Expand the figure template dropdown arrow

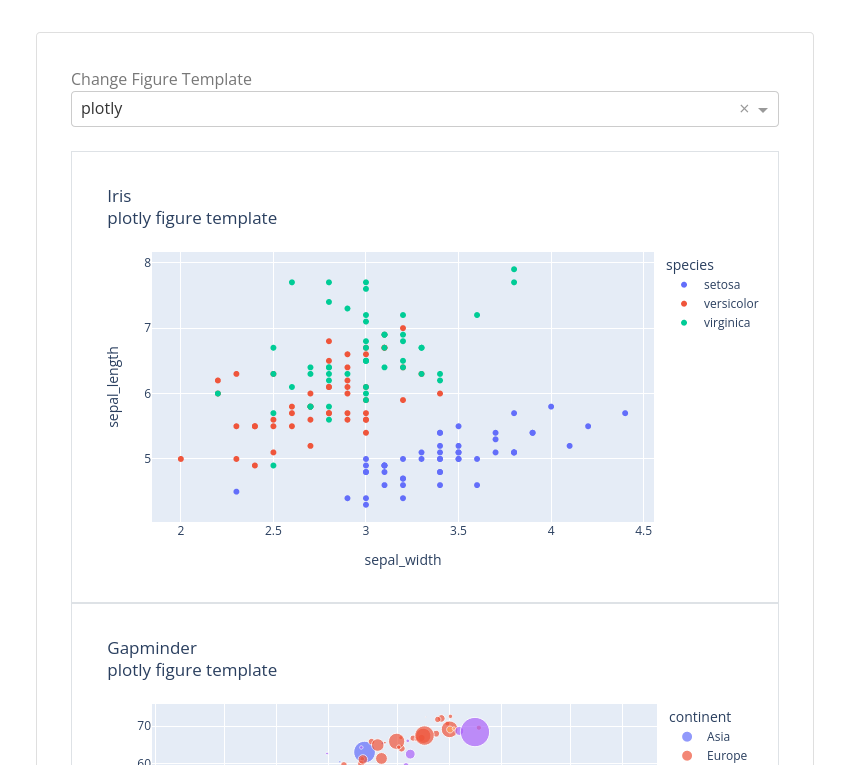point(763,110)
